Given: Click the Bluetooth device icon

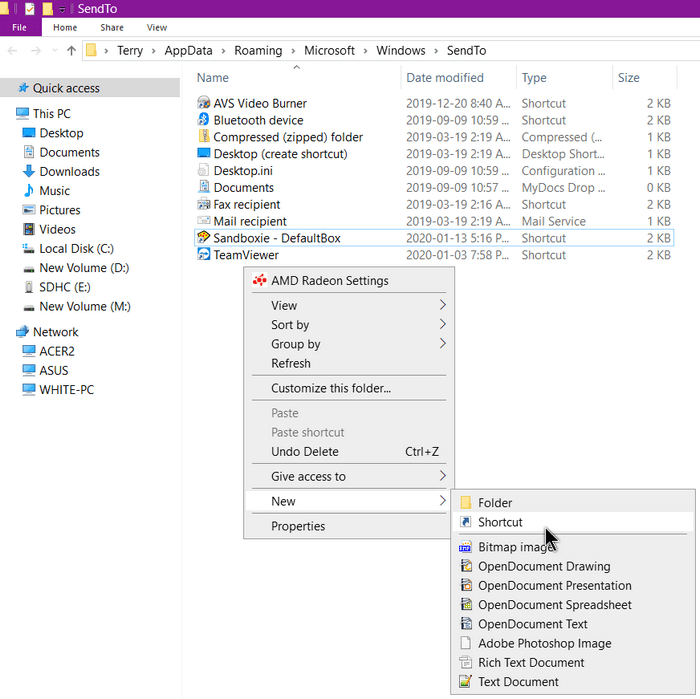Looking at the screenshot, I should 204,120.
